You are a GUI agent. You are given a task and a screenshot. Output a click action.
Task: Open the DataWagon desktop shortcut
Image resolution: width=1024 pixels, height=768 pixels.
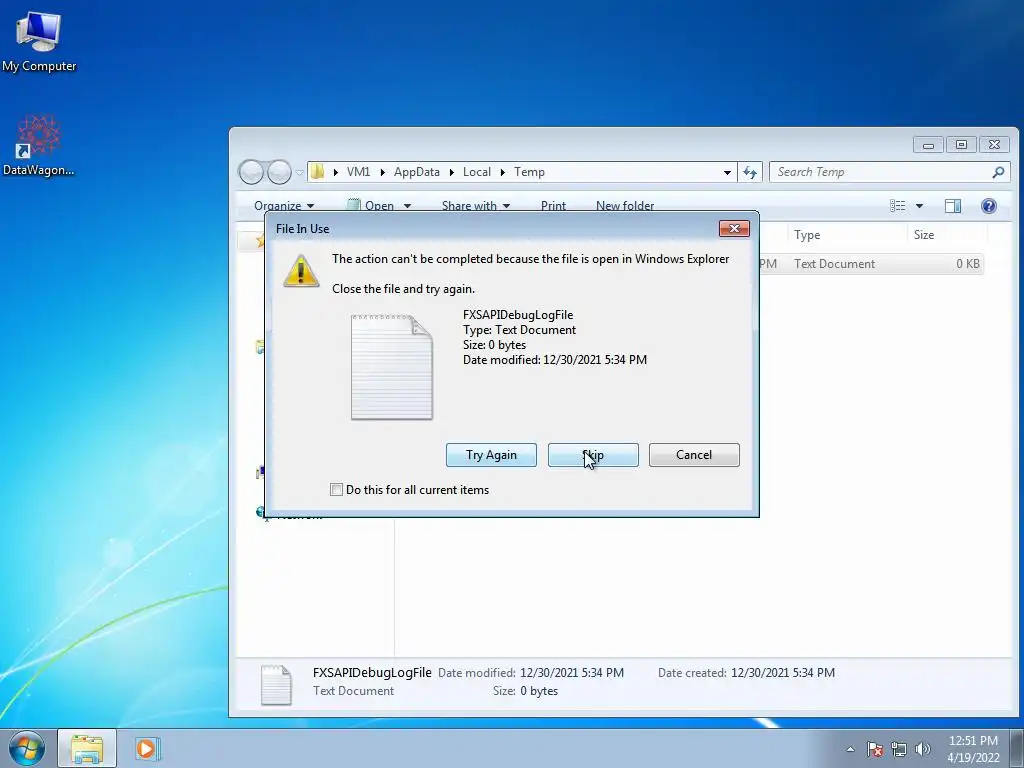pos(39,146)
